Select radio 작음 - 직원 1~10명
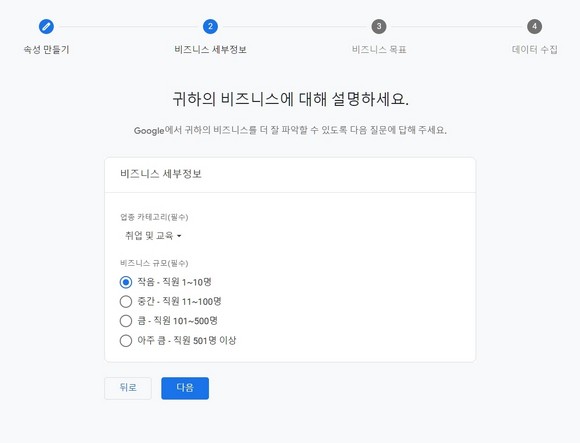Viewport: 580px width, 443px height. tap(126, 282)
